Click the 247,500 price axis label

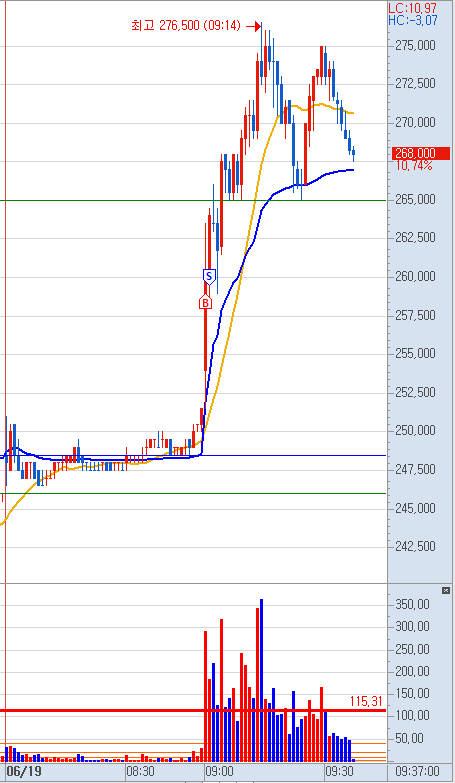(415, 469)
